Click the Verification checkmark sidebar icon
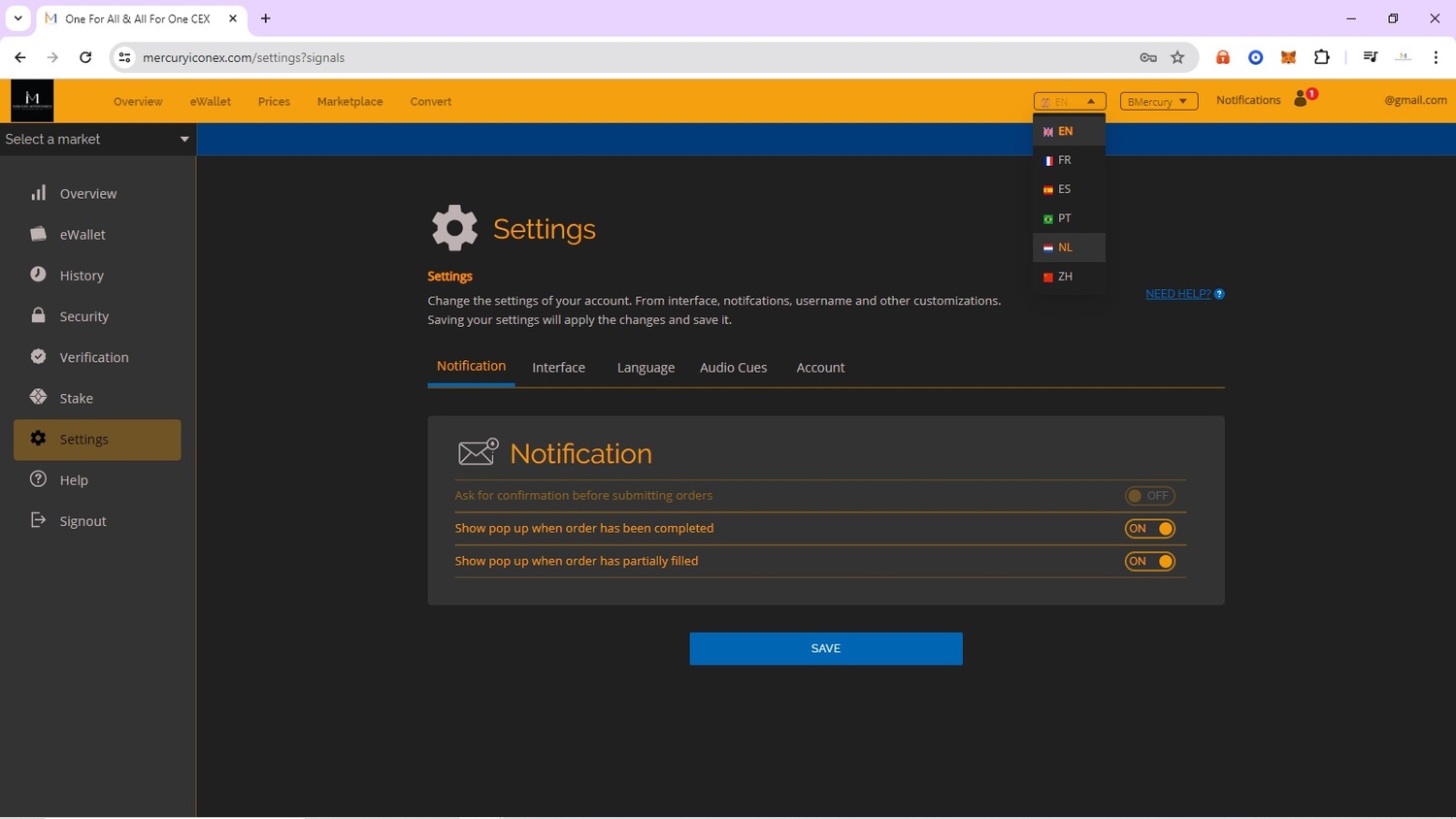 coord(38,356)
